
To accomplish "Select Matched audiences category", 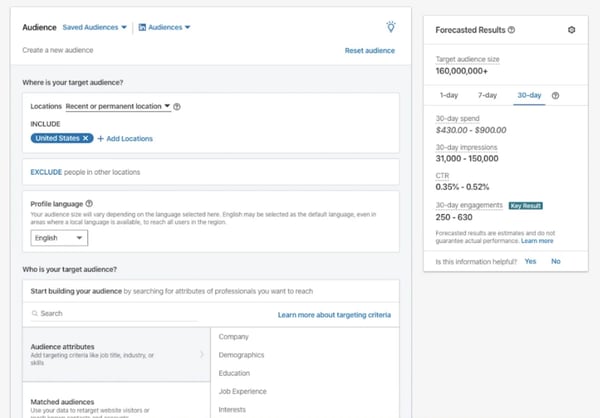I will (x=116, y=400).
